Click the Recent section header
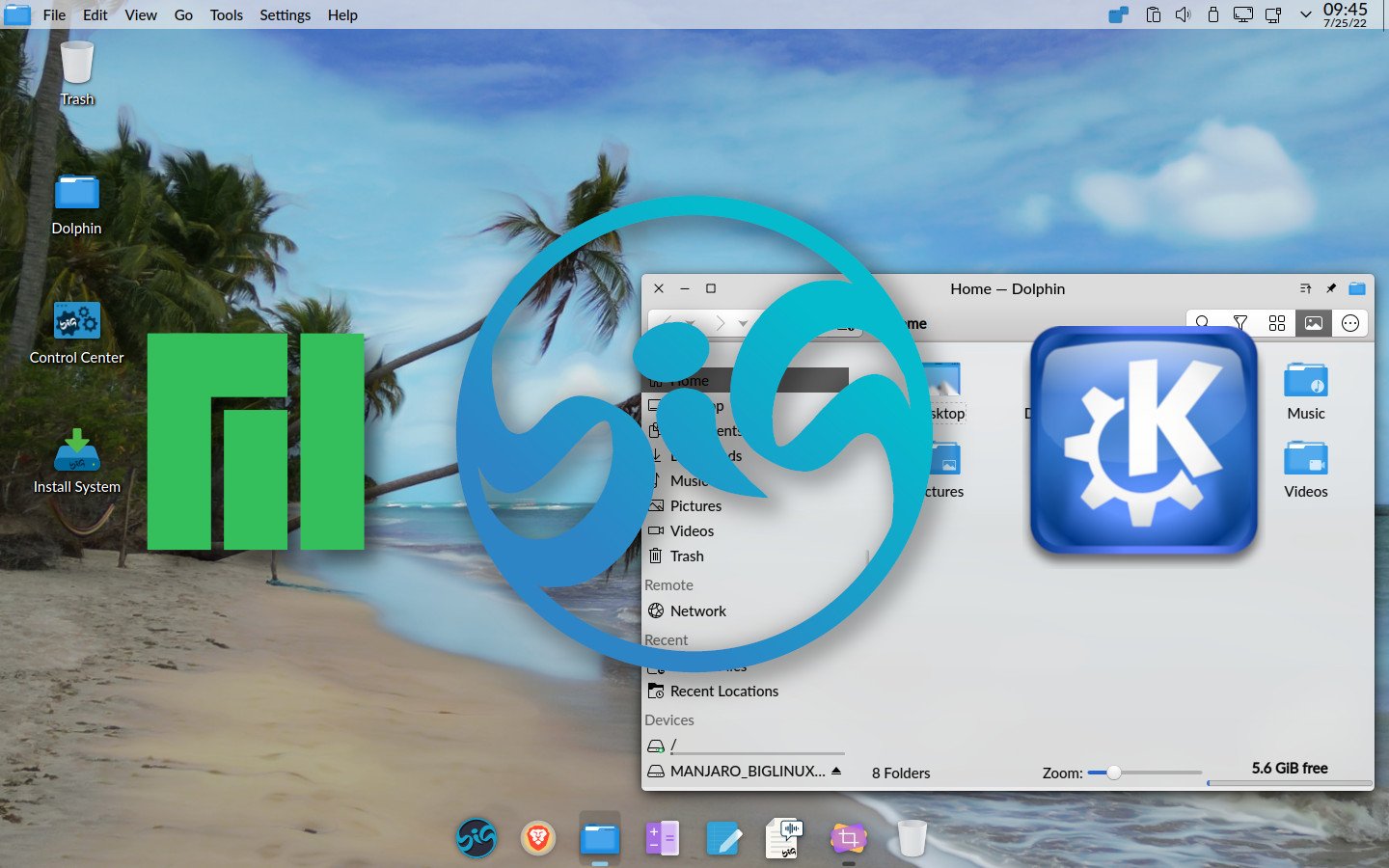Image resolution: width=1389 pixels, height=868 pixels. click(x=666, y=639)
